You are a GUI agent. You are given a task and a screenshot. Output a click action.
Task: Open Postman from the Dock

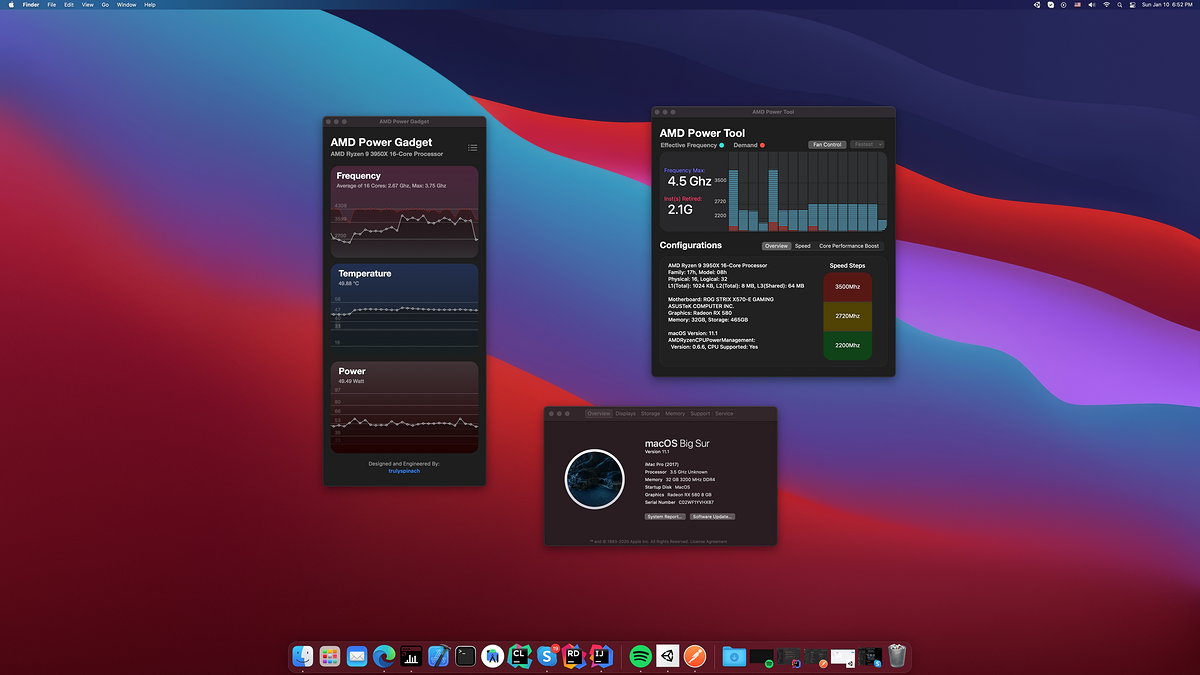tap(694, 656)
